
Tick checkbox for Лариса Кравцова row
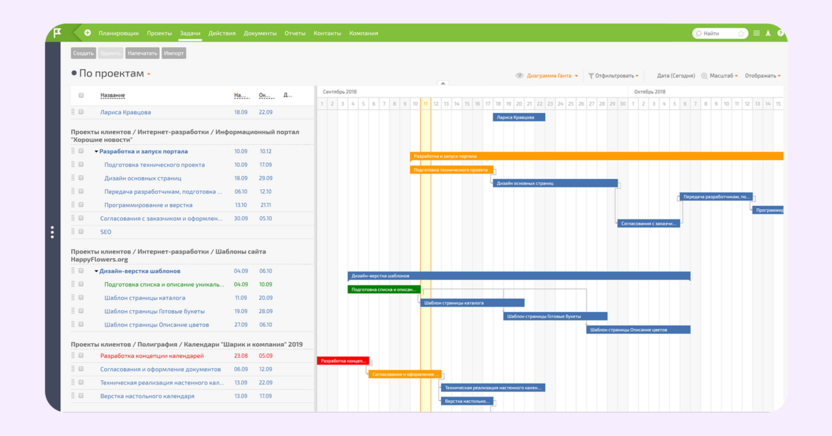pyautogui.click(x=81, y=112)
